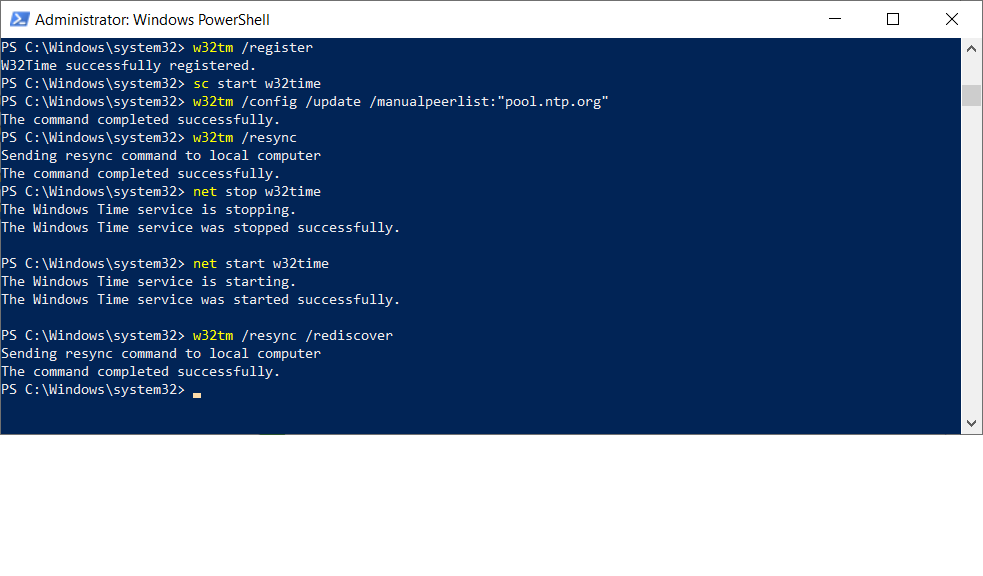Click the scrollbar track below the thumb
983x576 pixels.
[971, 260]
